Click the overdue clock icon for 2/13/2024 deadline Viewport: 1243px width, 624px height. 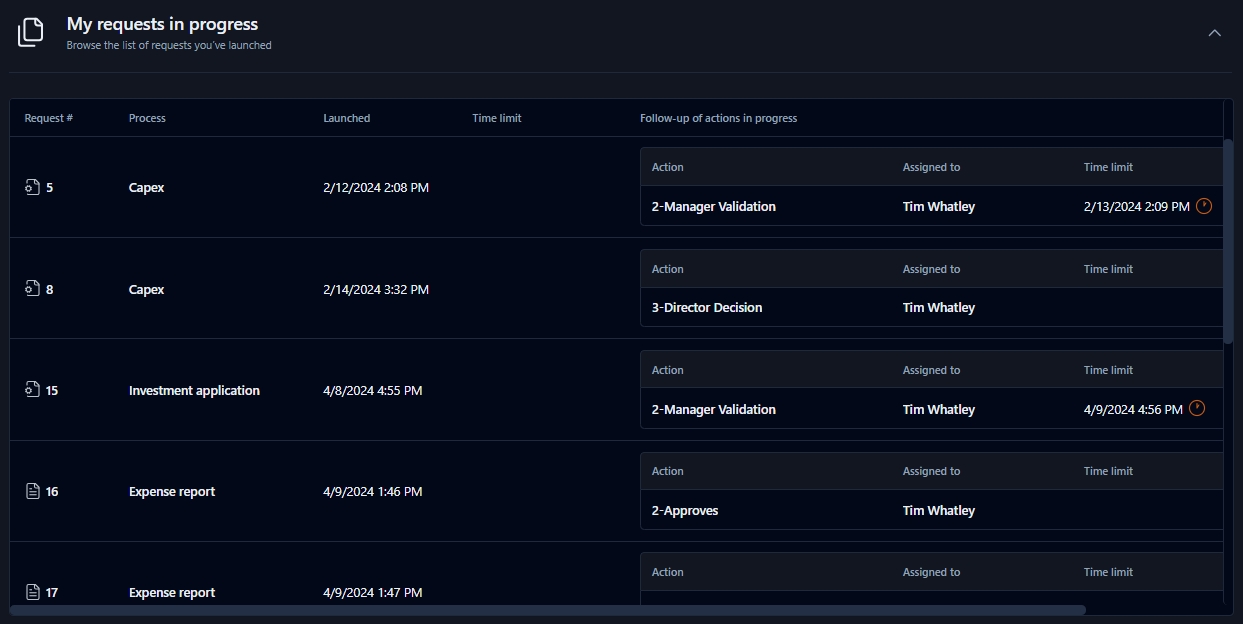coord(1204,206)
